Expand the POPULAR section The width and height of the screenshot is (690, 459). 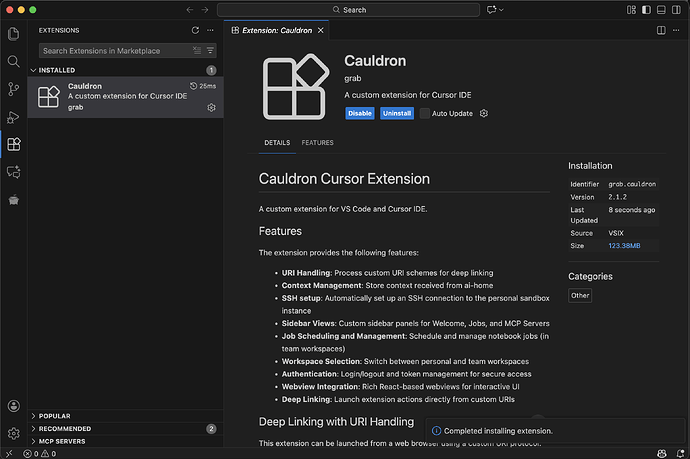54,416
